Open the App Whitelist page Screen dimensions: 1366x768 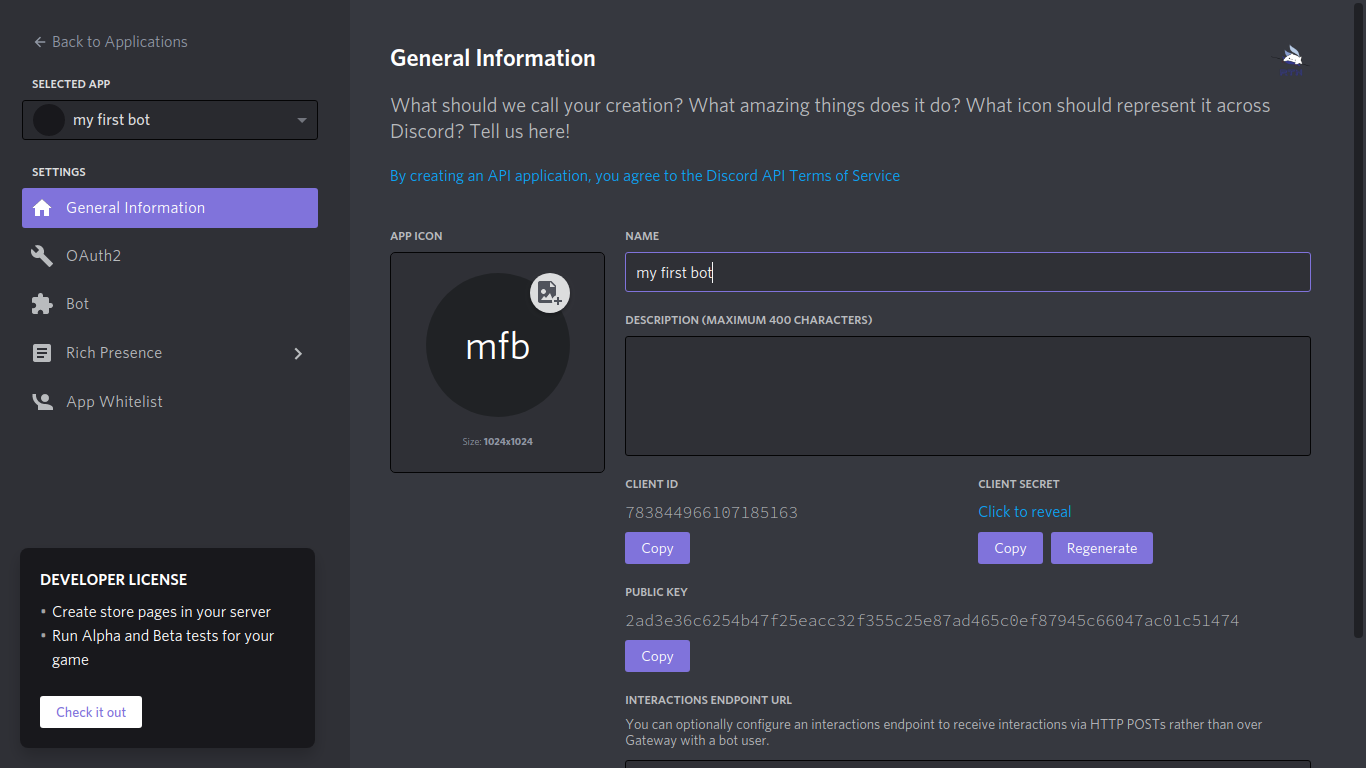[x=170, y=402]
